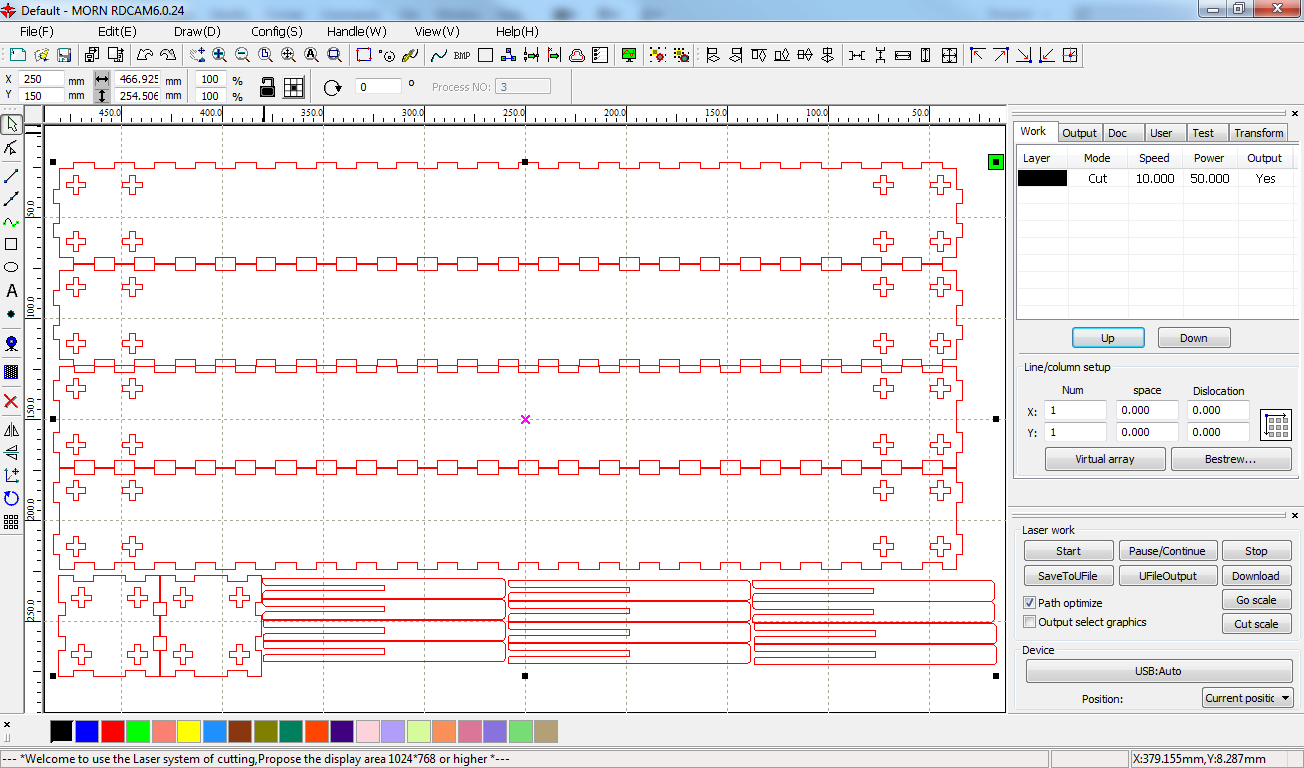Select the black Cut layer color cell
1304x768 pixels.
1042,178
